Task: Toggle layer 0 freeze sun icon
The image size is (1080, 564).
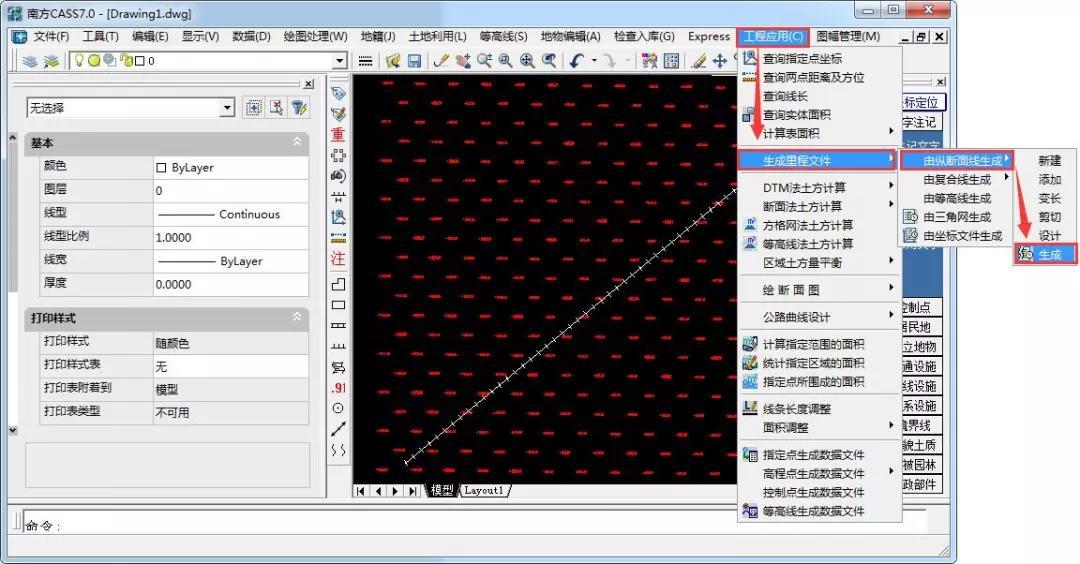Action: (94, 61)
